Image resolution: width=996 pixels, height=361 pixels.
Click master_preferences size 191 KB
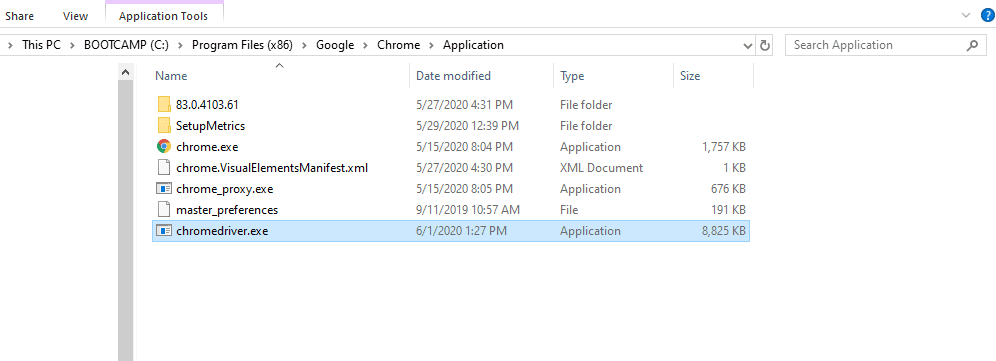point(728,210)
